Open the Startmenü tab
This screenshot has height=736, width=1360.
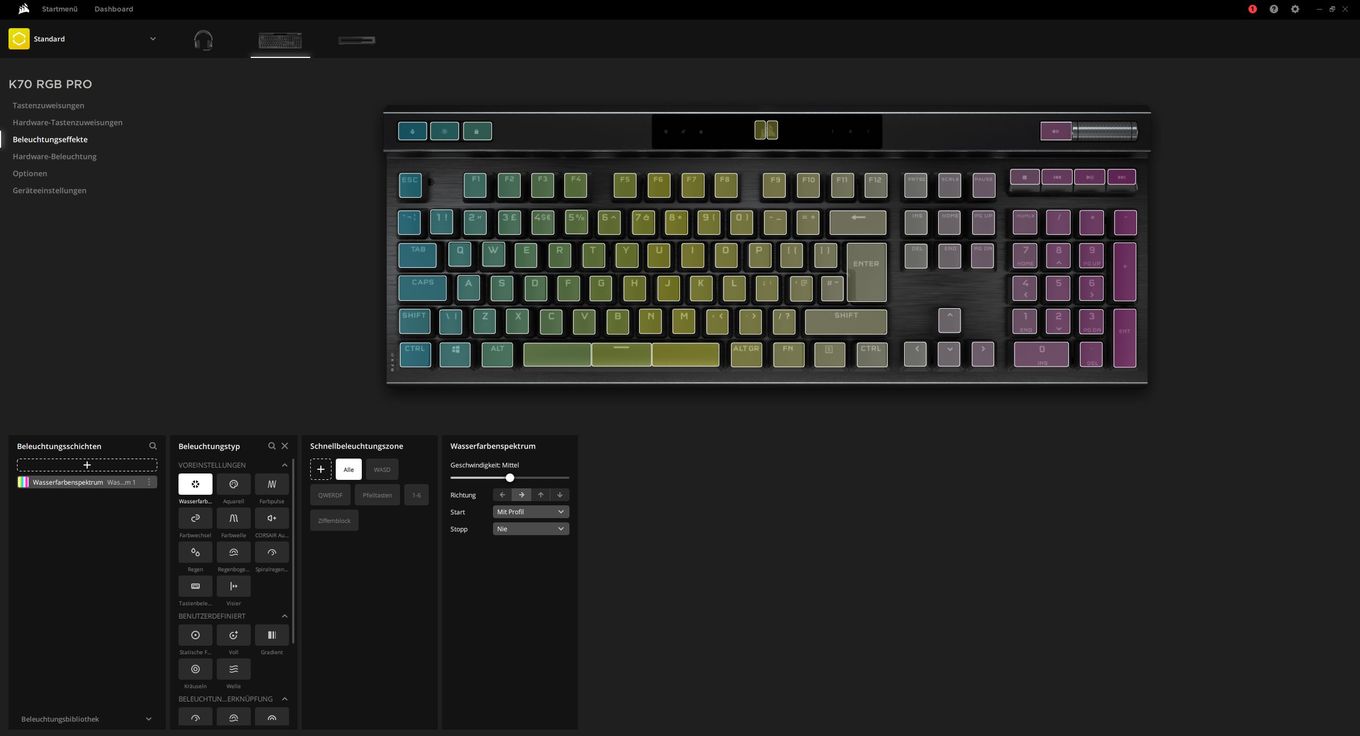point(60,9)
